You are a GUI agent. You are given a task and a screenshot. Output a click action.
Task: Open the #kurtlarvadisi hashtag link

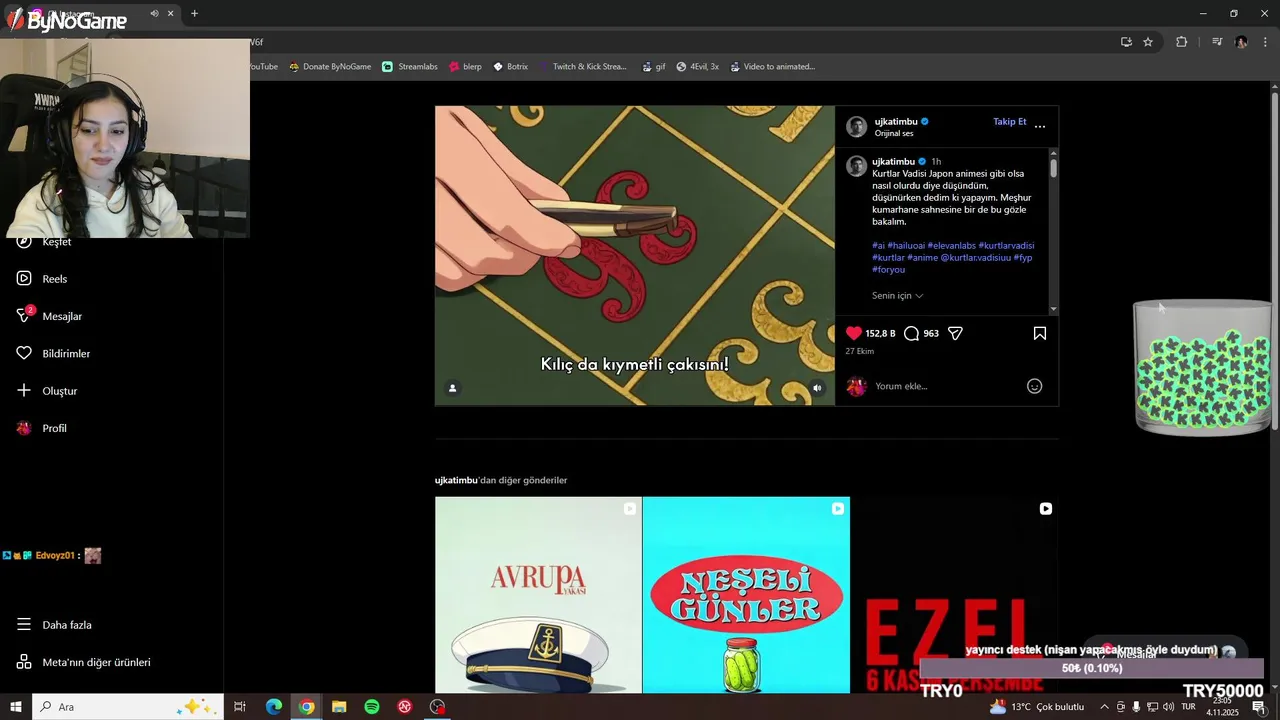[1006, 245]
